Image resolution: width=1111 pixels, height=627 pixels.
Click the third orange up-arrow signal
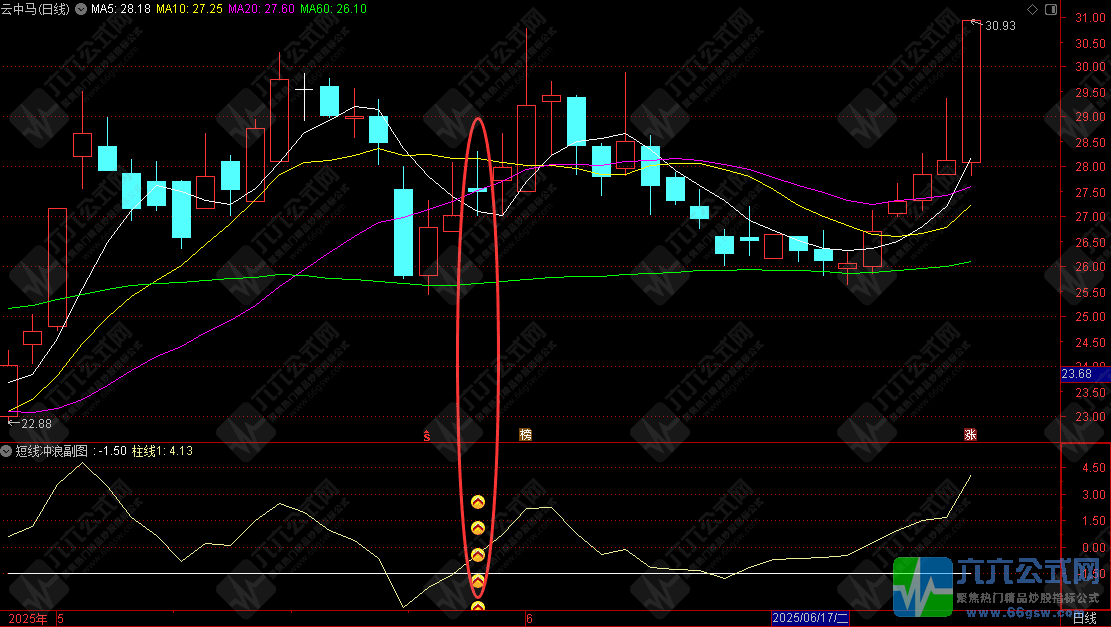478,555
